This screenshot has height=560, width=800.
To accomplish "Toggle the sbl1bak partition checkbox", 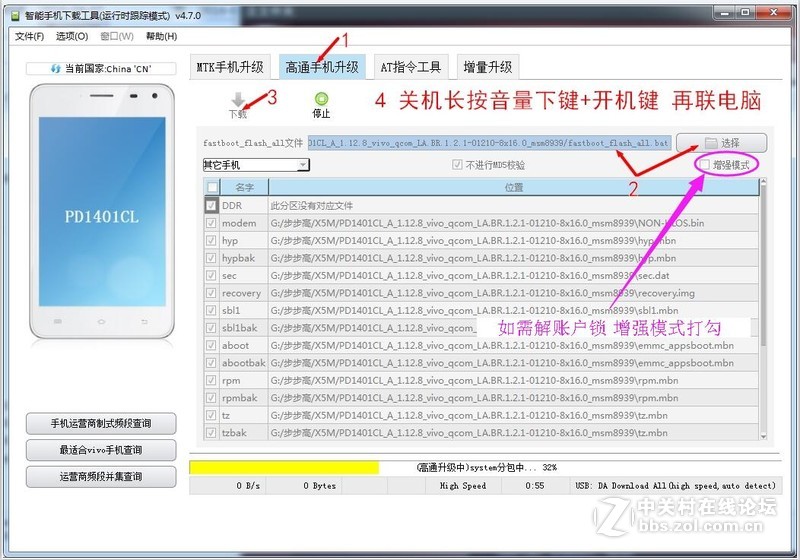I will [x=211, y=328].
